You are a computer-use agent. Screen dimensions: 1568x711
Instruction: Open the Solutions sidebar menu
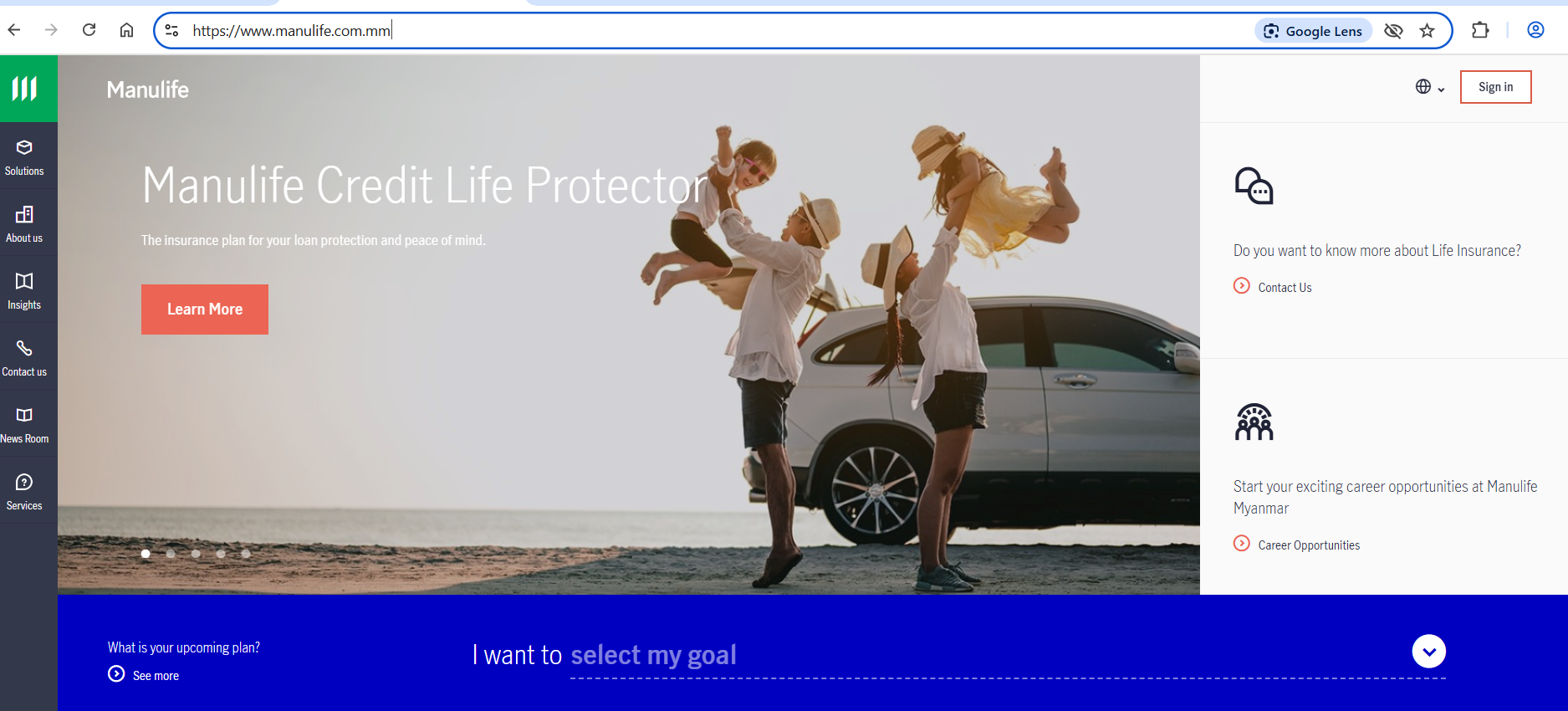(24, 157)
